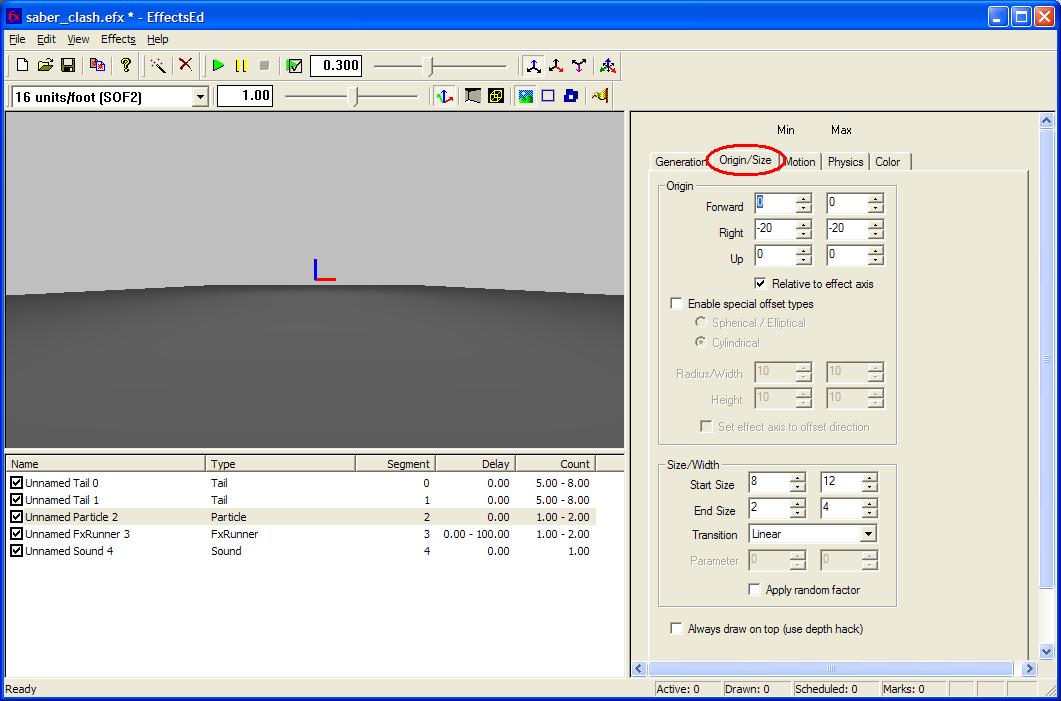
Task: Open the View menu
Action: pyautogui.click(x=78, y=39)
